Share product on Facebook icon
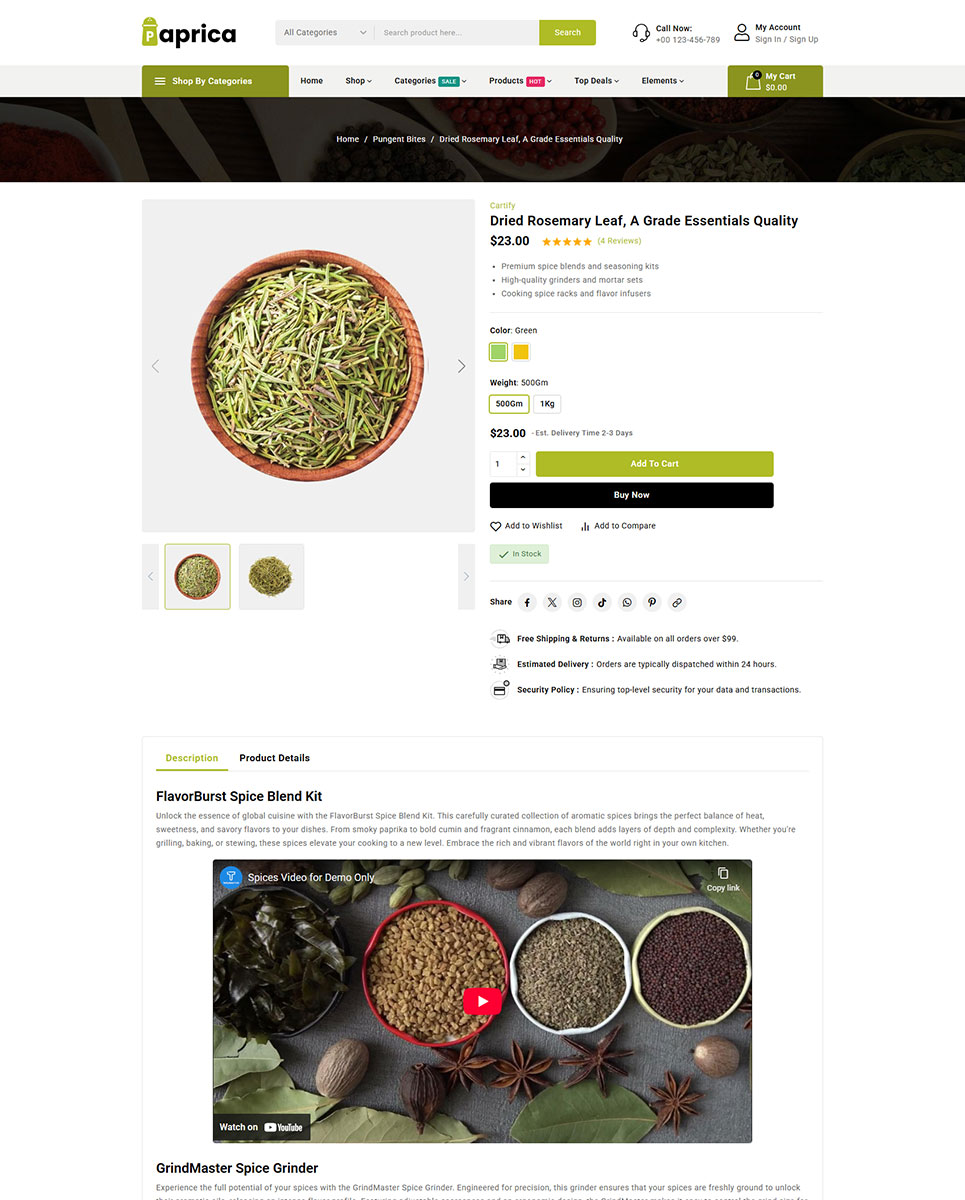Viewport: 965px width, 1200px height. [x=527, y=602]
